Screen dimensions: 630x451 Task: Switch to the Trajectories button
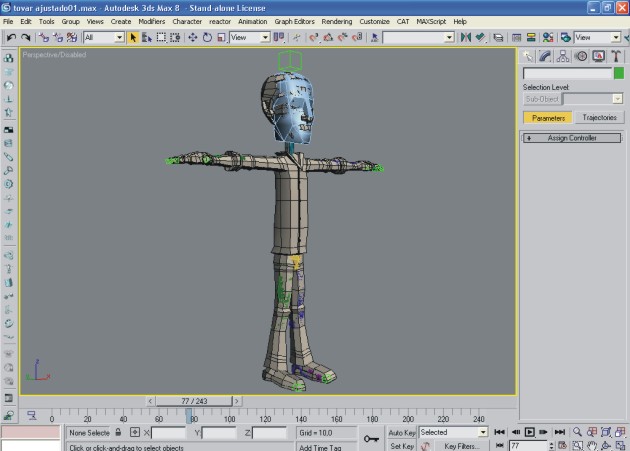click(x=599, y=117)
